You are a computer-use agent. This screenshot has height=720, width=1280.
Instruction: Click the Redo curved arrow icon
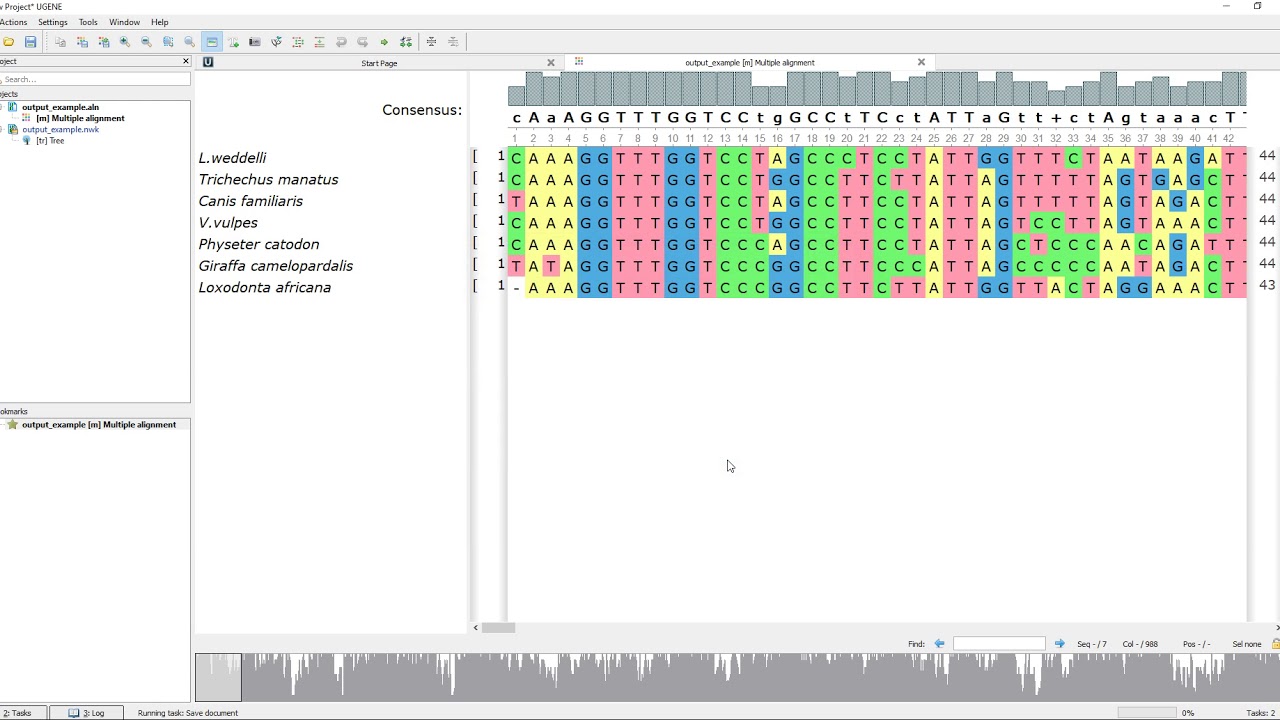pos(362,42)
